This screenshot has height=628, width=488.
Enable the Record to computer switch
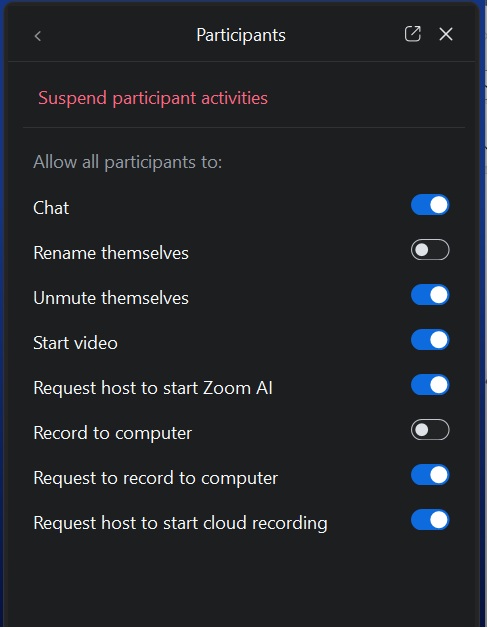pyautogui.click(x=430, y=430)
